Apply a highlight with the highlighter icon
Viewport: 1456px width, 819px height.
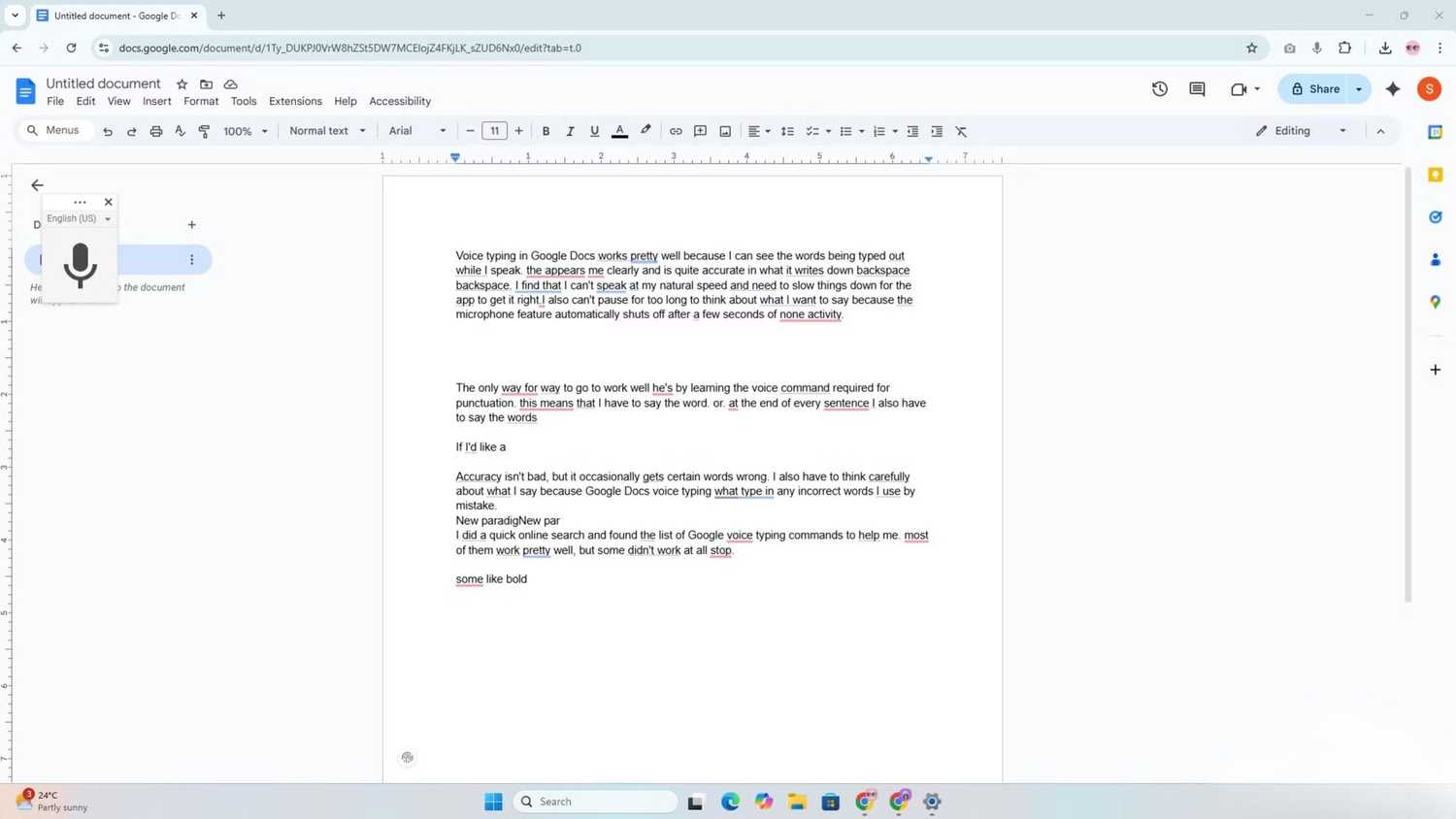pos(645,130)
